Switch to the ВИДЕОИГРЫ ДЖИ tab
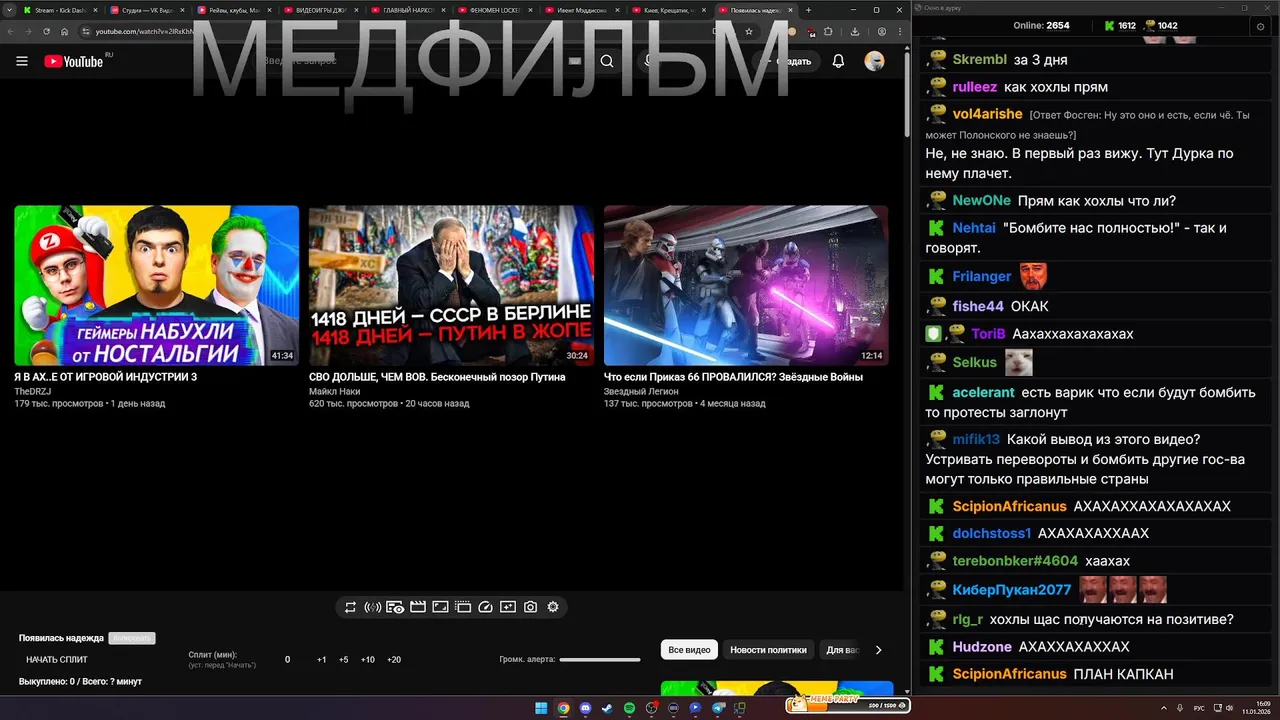Viewport: 1280px width, 720px height. click(x=321, y=10)
